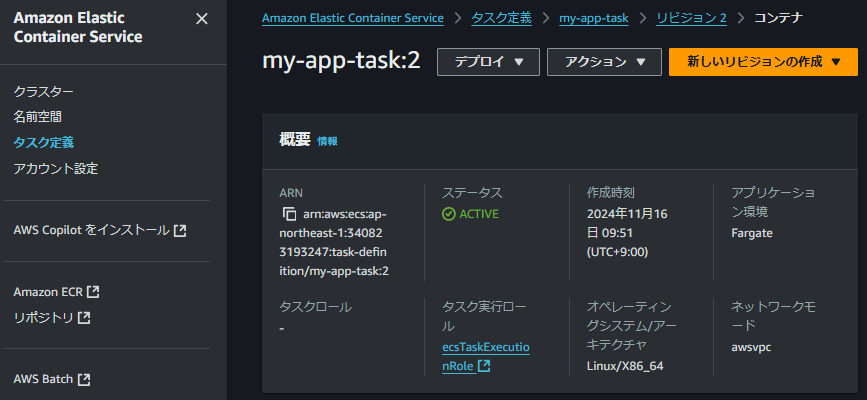The image size is (867, 400).
Task: Click the ネットワークモード label
Action: 773,316
